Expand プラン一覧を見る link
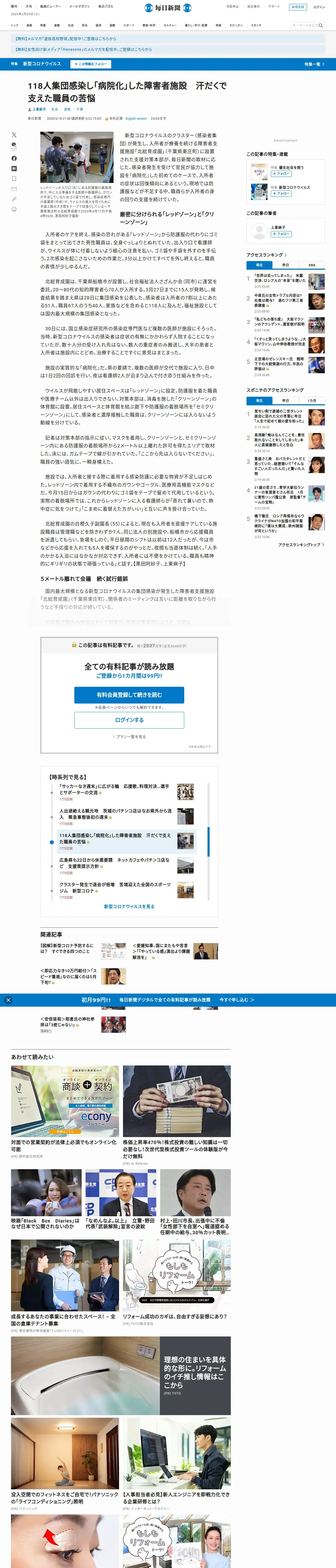The width and height of the screenshot is (336, 1568). (129, 736)
